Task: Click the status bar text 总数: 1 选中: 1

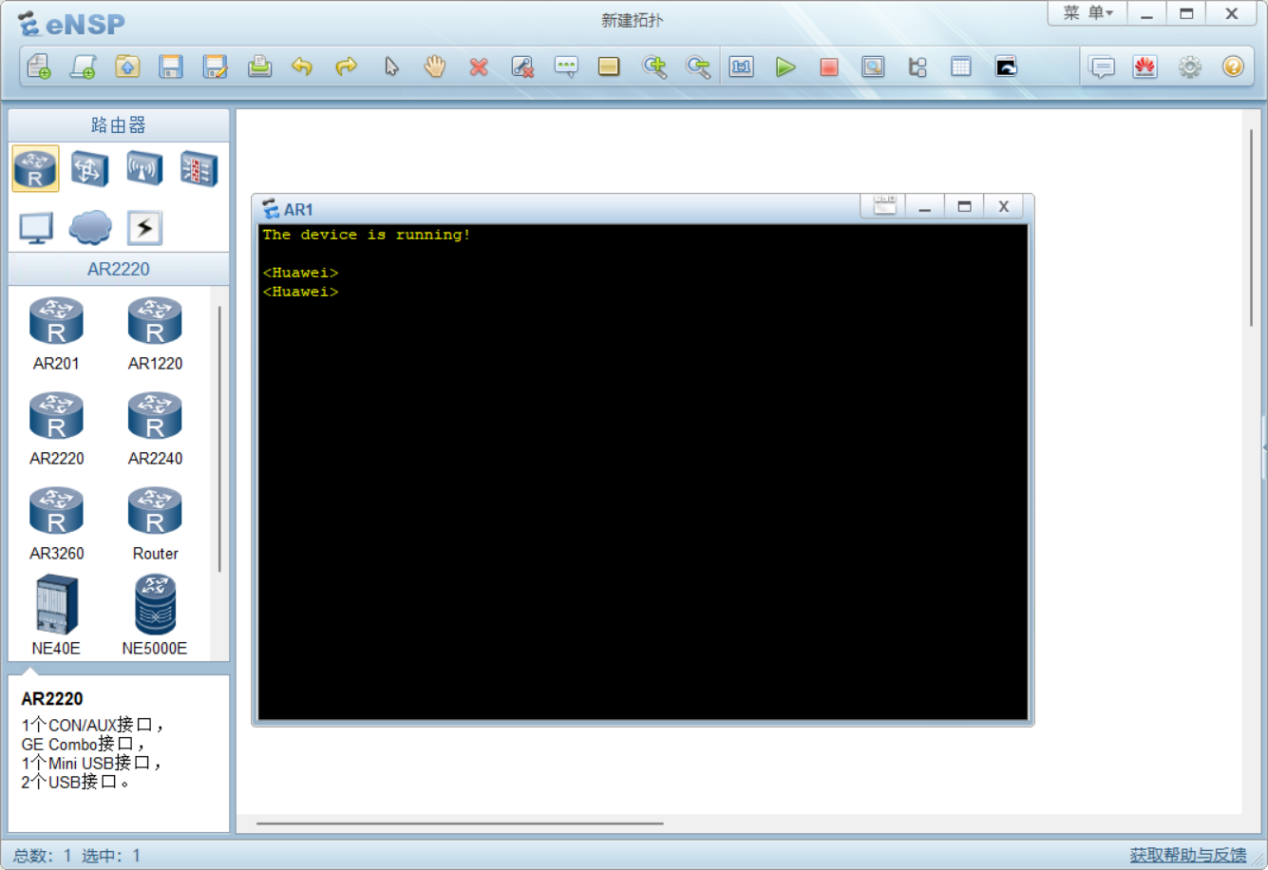Action: pos(77,855)
